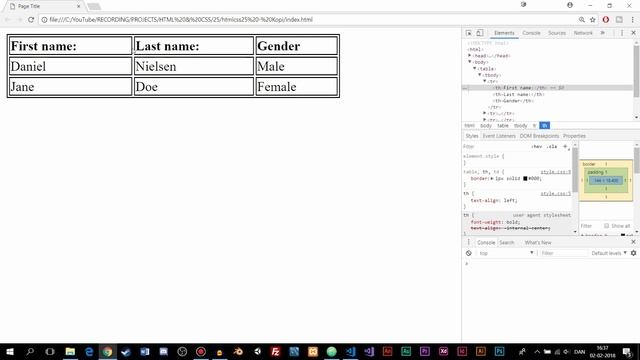The height and width of the screenshot is (360, 640).
Task: Switch to the top Console tab in DevTools
Action: (531, 33)
